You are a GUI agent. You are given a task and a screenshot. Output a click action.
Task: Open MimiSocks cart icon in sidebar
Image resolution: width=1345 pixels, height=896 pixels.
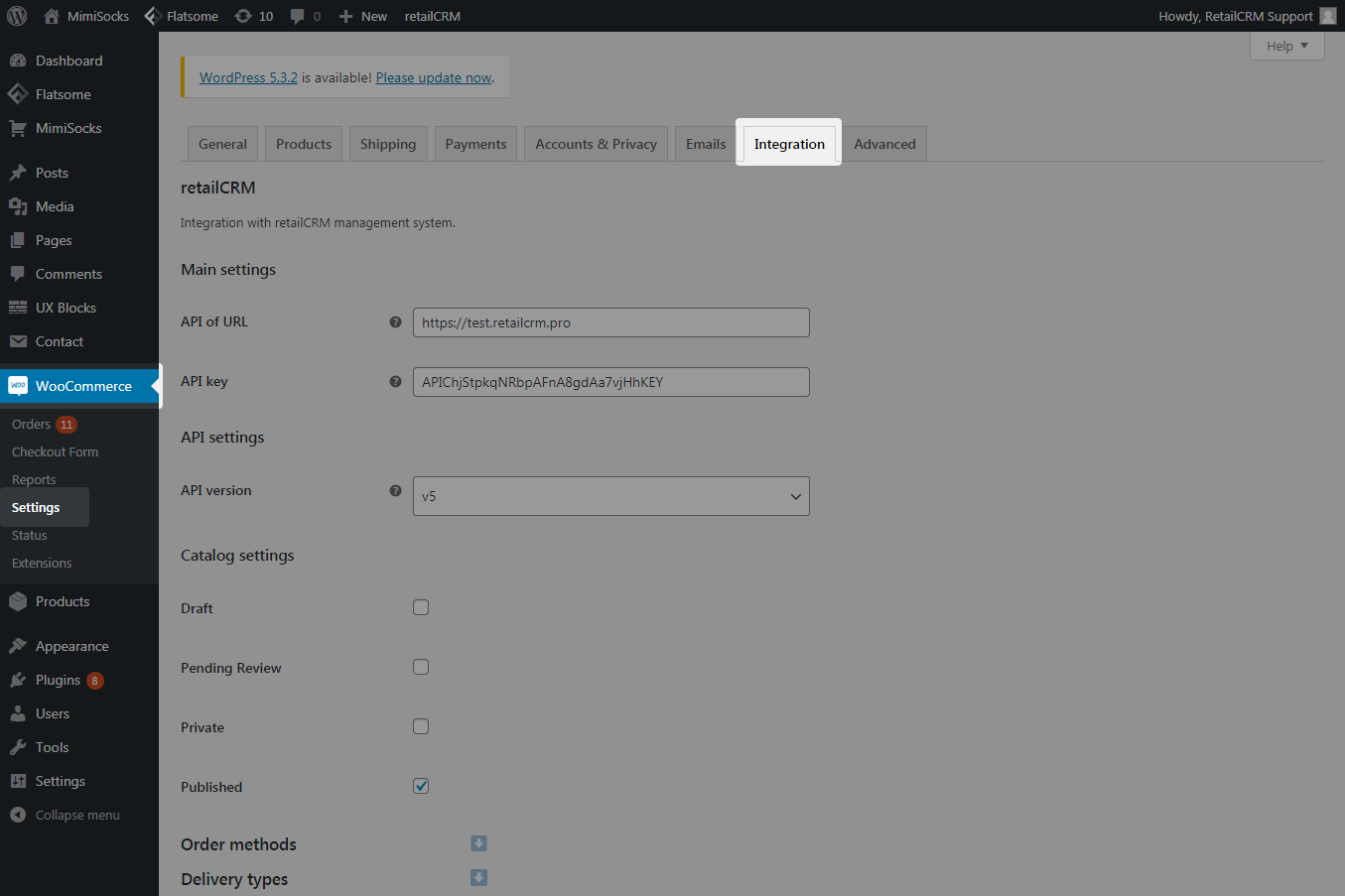(x=18, y=128)
